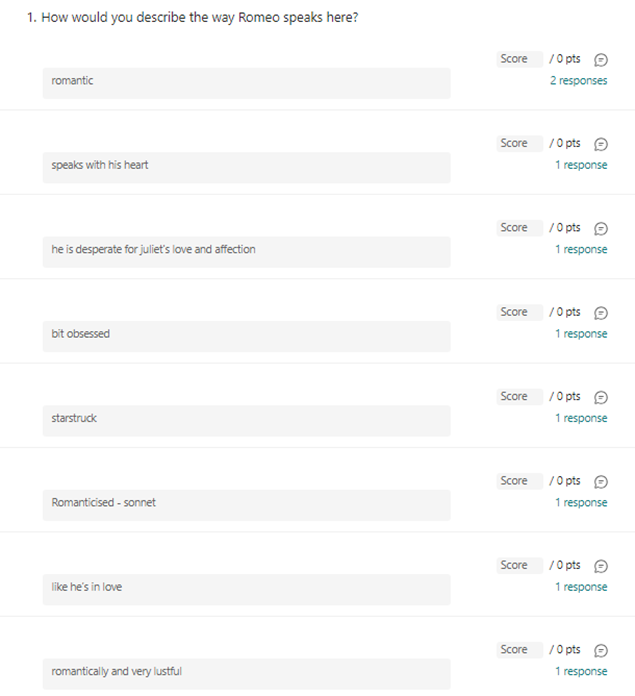Click Score field for 'like he's in love'
Screen dimensions: 635x696
coord(520,565)
